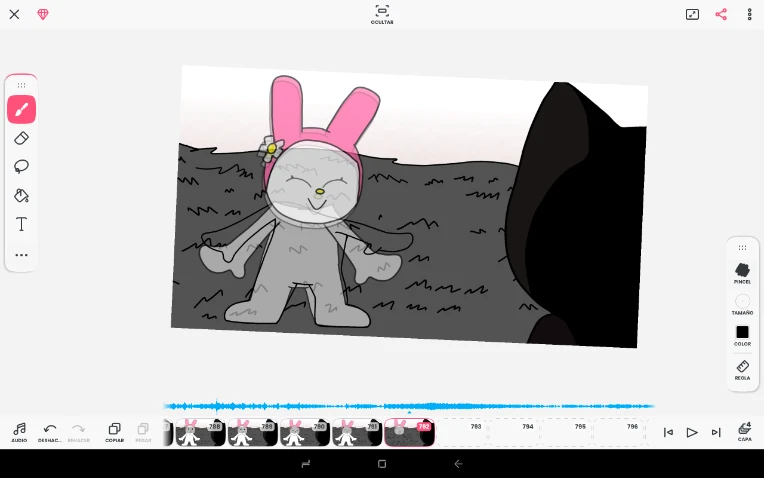Viewport: 764px width, 478px height.
Task: Select frame 789 thumbnail
Action: 252,432
